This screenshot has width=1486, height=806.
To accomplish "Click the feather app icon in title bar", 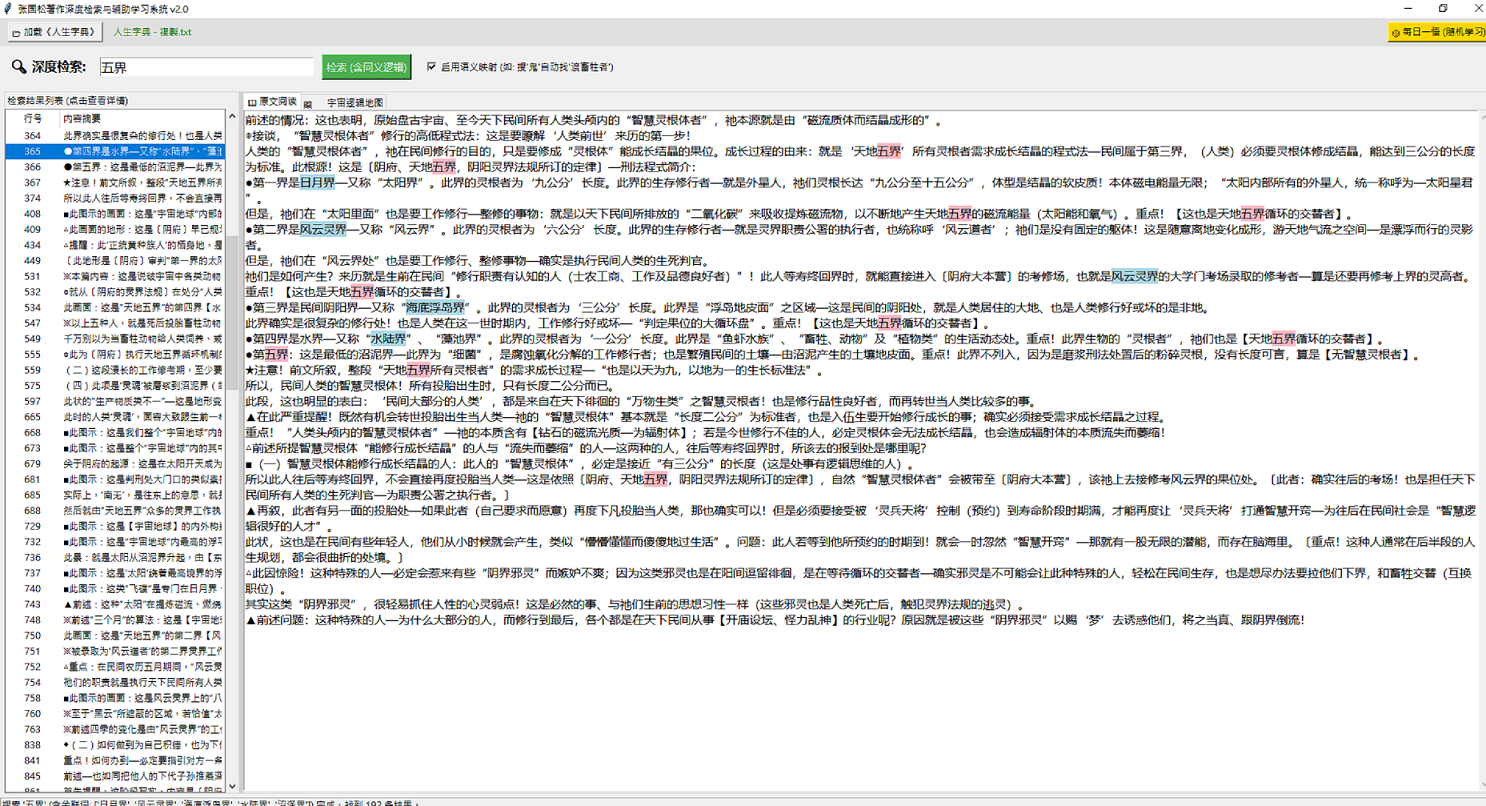I will pos(10,8).
